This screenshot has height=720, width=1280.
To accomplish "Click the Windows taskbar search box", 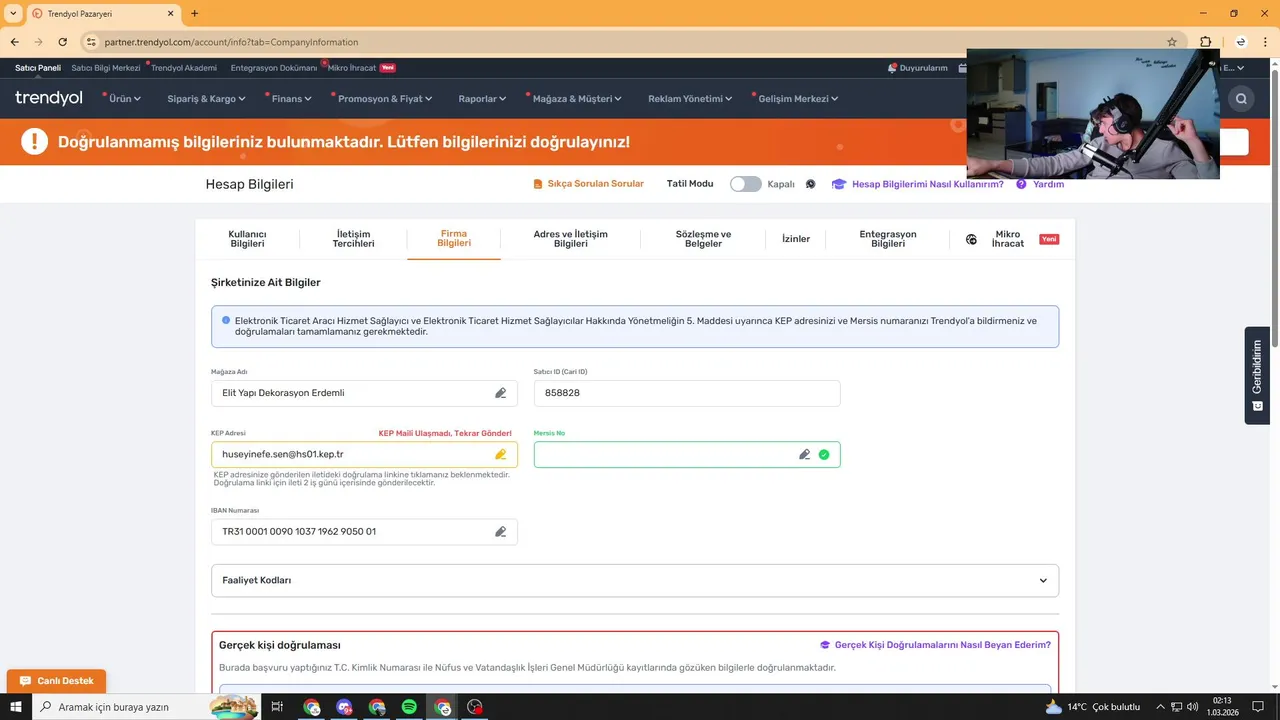I will click(x=145, y=707).
